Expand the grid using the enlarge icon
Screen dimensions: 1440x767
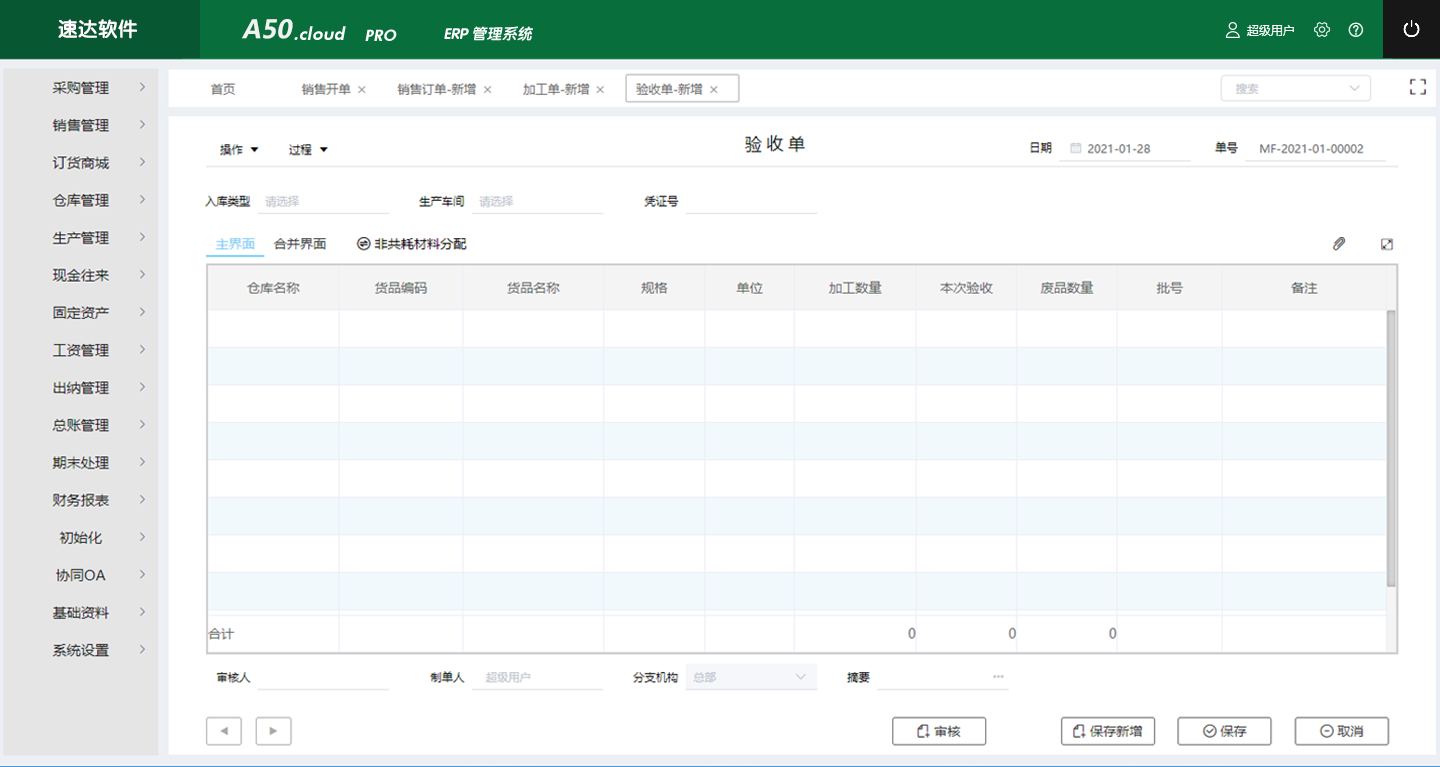(x=1386, y=243)
